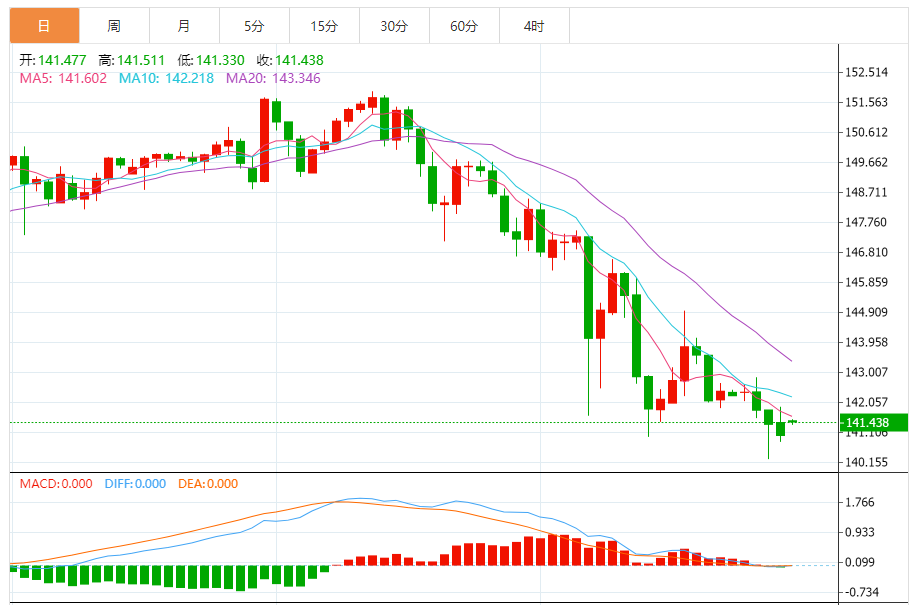Click the 149.662 price axis label

click(867, 163)
